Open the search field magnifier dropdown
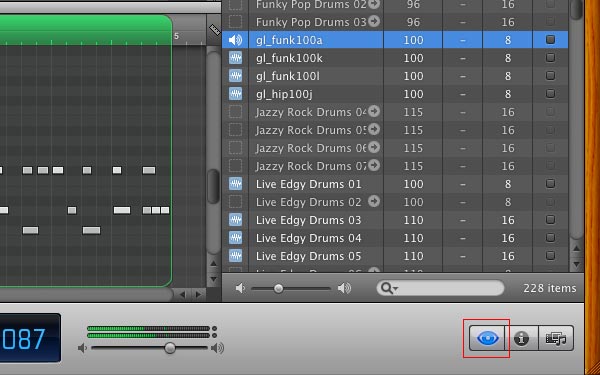 click(x=389, y=288)
